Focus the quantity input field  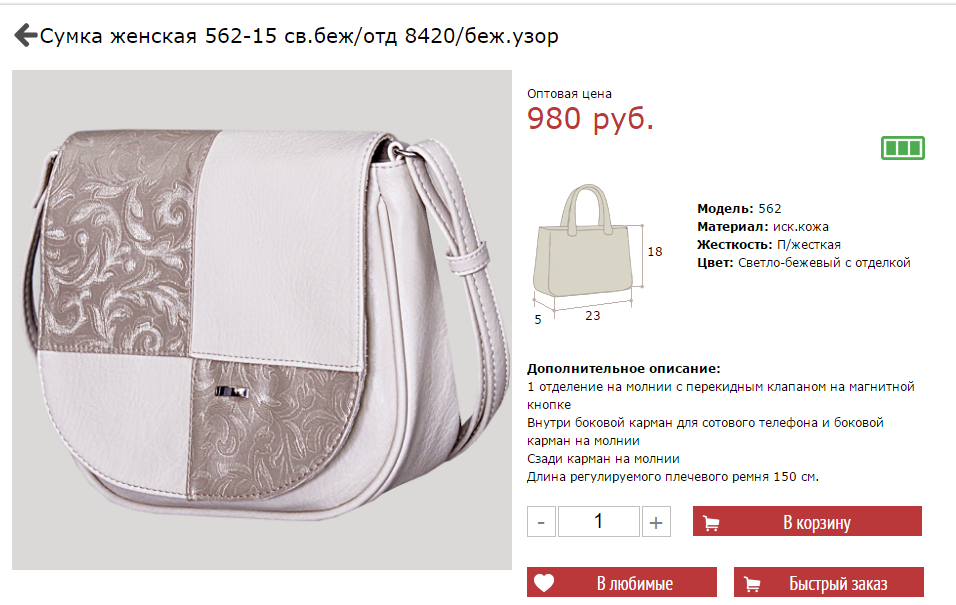(599, 522)
